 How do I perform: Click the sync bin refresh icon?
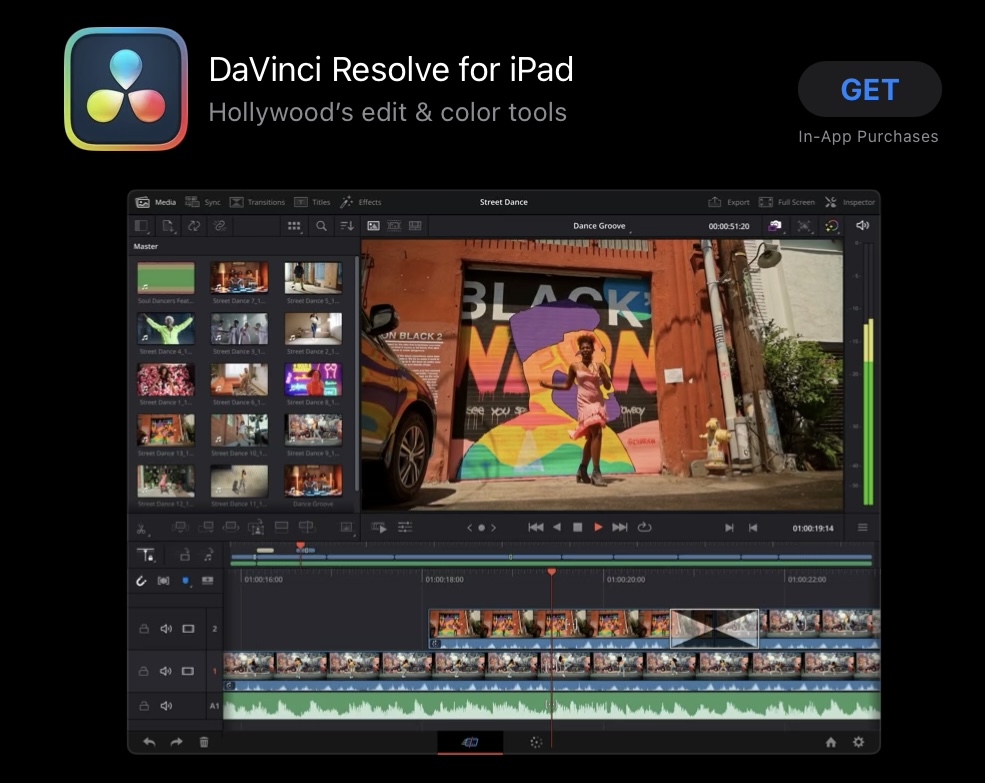(x=194, y=226)
